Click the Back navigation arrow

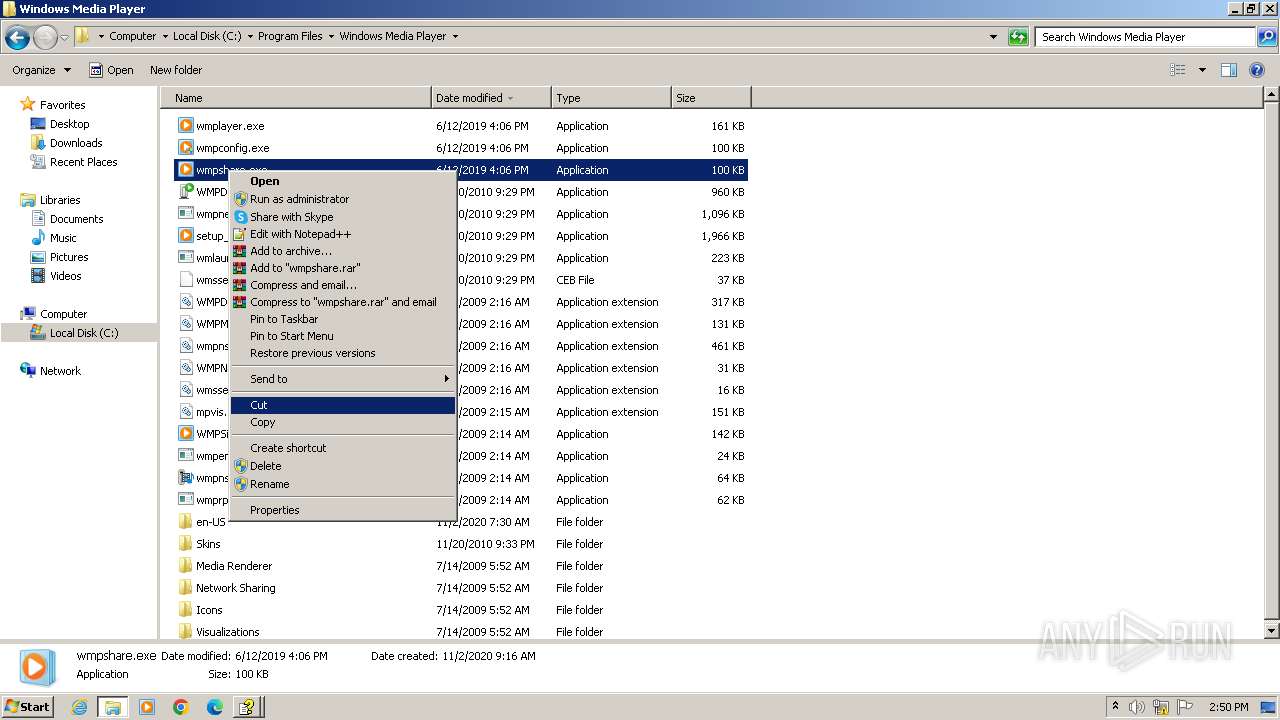click(x=17, y=37)
